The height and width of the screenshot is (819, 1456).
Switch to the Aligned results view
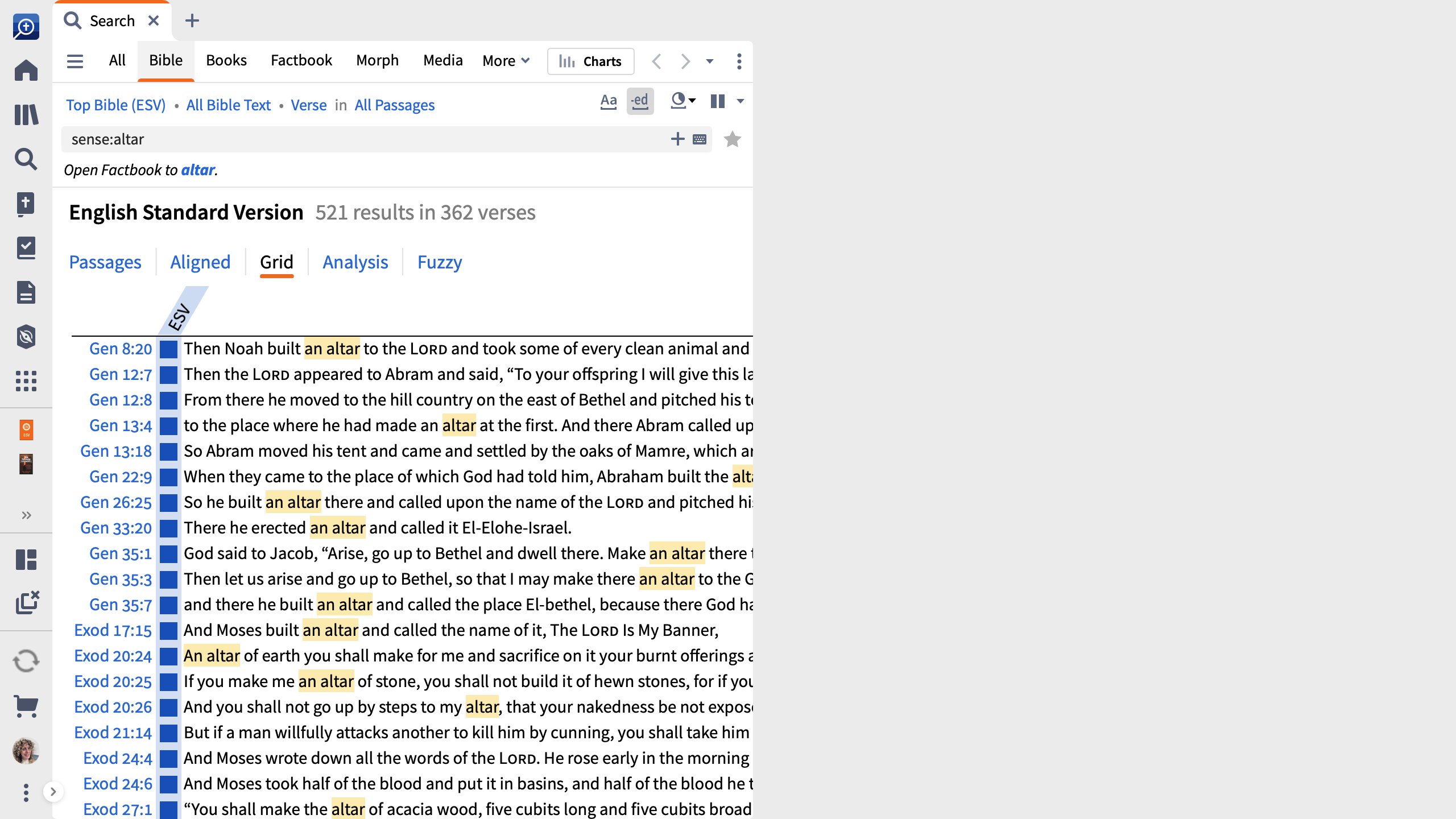(200, 262)
